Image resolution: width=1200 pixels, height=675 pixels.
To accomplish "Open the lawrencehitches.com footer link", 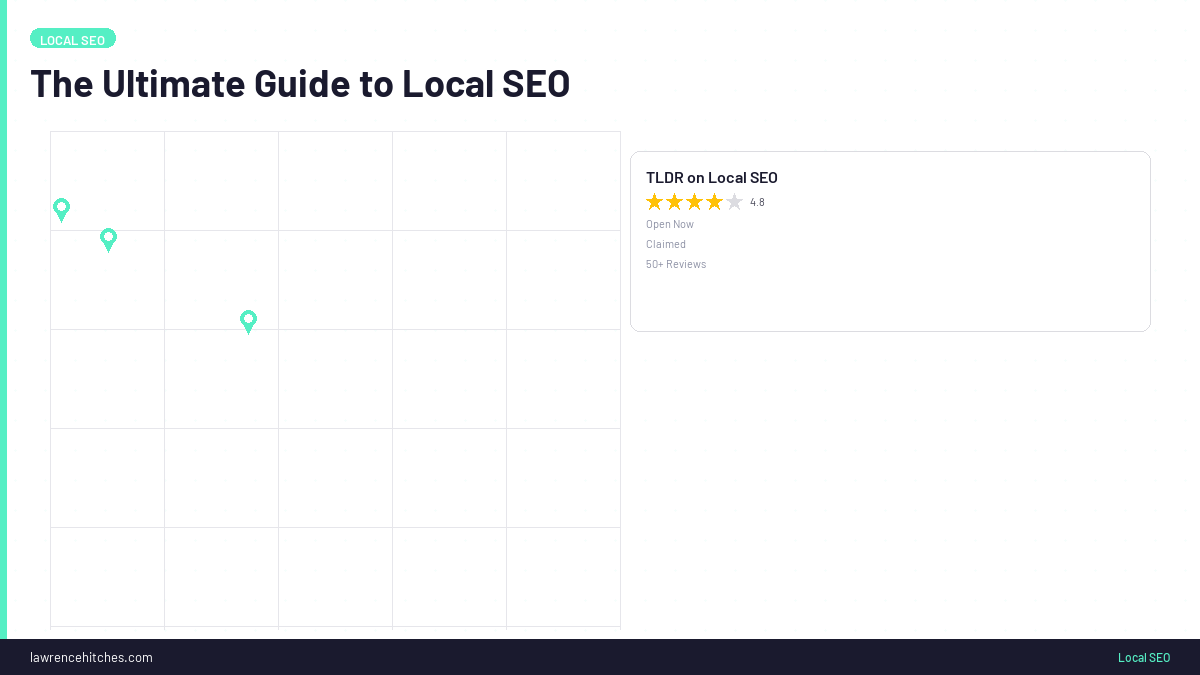I will click(x=91, y=657).
